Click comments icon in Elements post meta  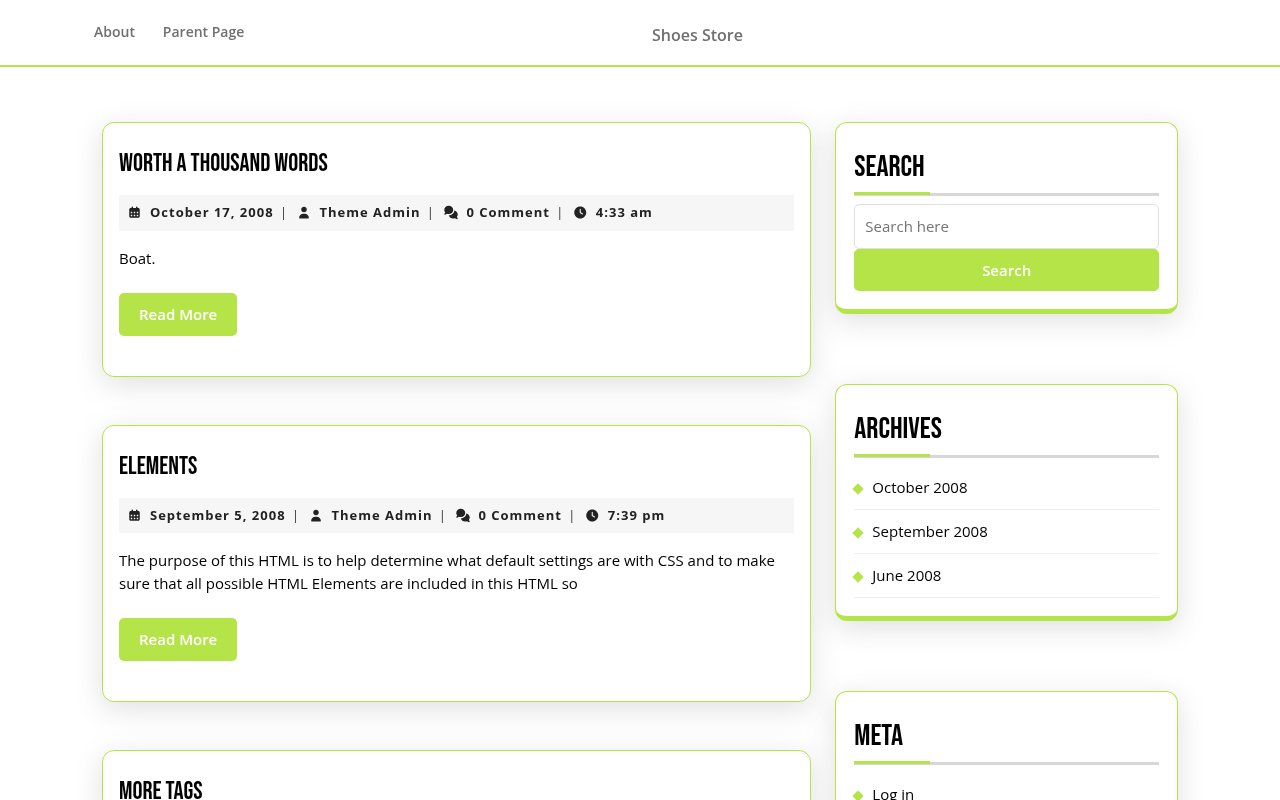point(463,516)
